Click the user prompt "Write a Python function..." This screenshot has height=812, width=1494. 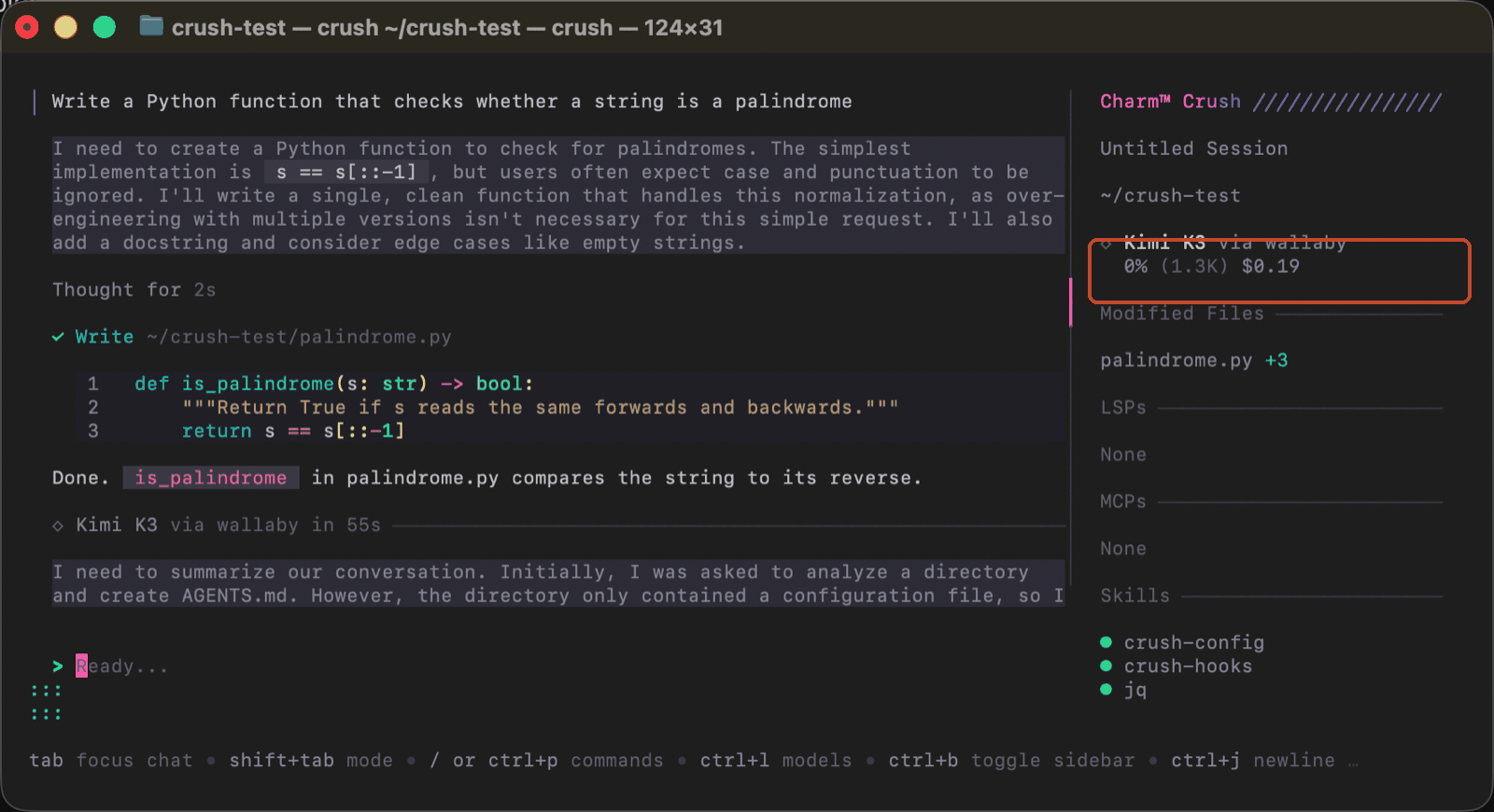(452, 102)
